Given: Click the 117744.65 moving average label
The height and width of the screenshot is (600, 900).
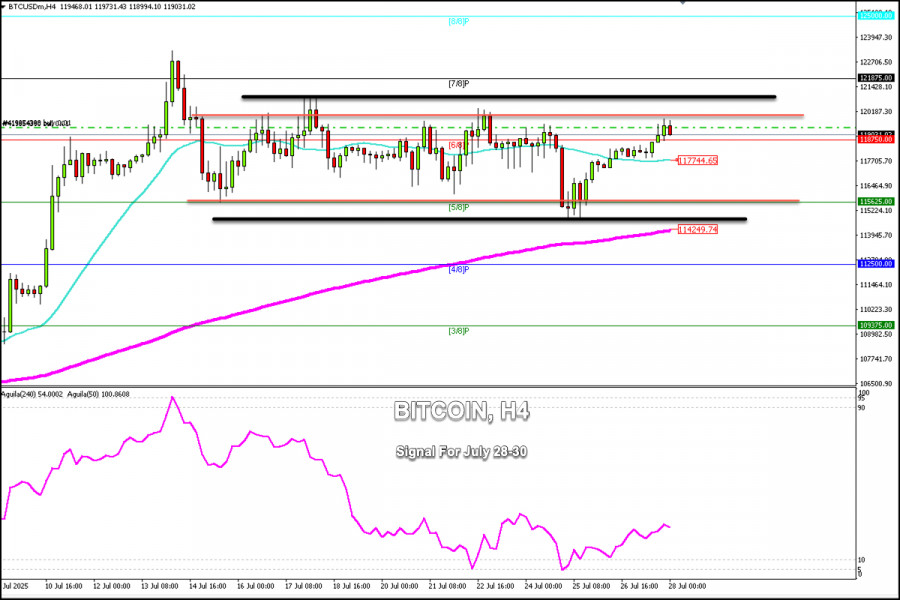Looking at the screenshot, I should click(x=697, y=160).
